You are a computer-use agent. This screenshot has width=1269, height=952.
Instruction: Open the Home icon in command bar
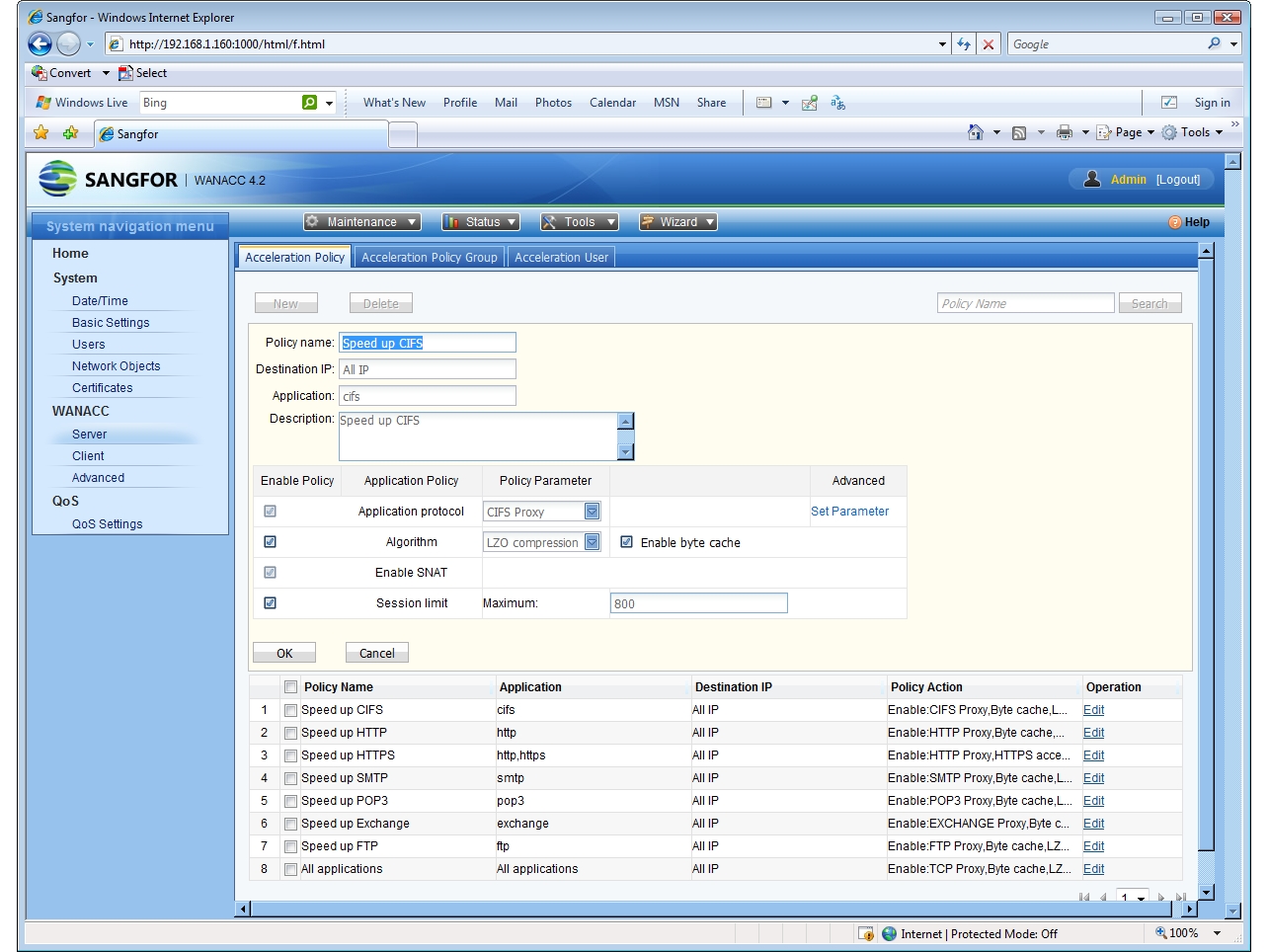tap(976, 132)
